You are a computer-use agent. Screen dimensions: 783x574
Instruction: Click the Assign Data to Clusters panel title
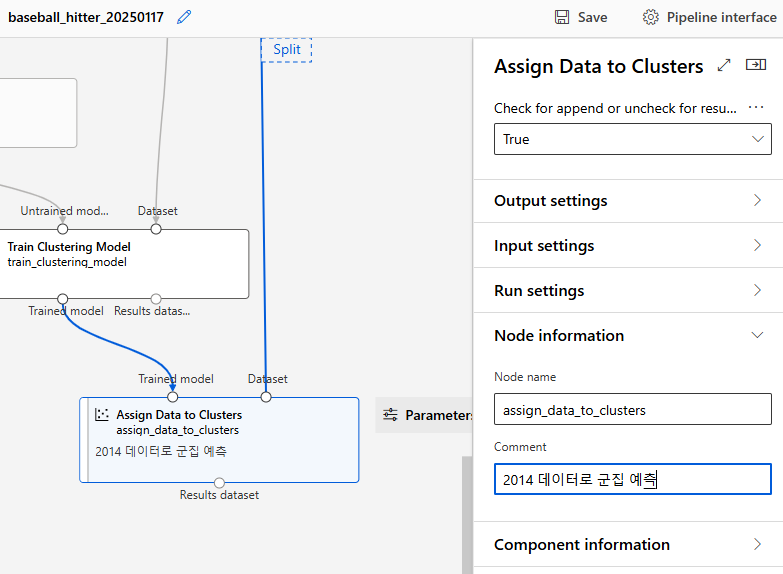pos(599,66)
